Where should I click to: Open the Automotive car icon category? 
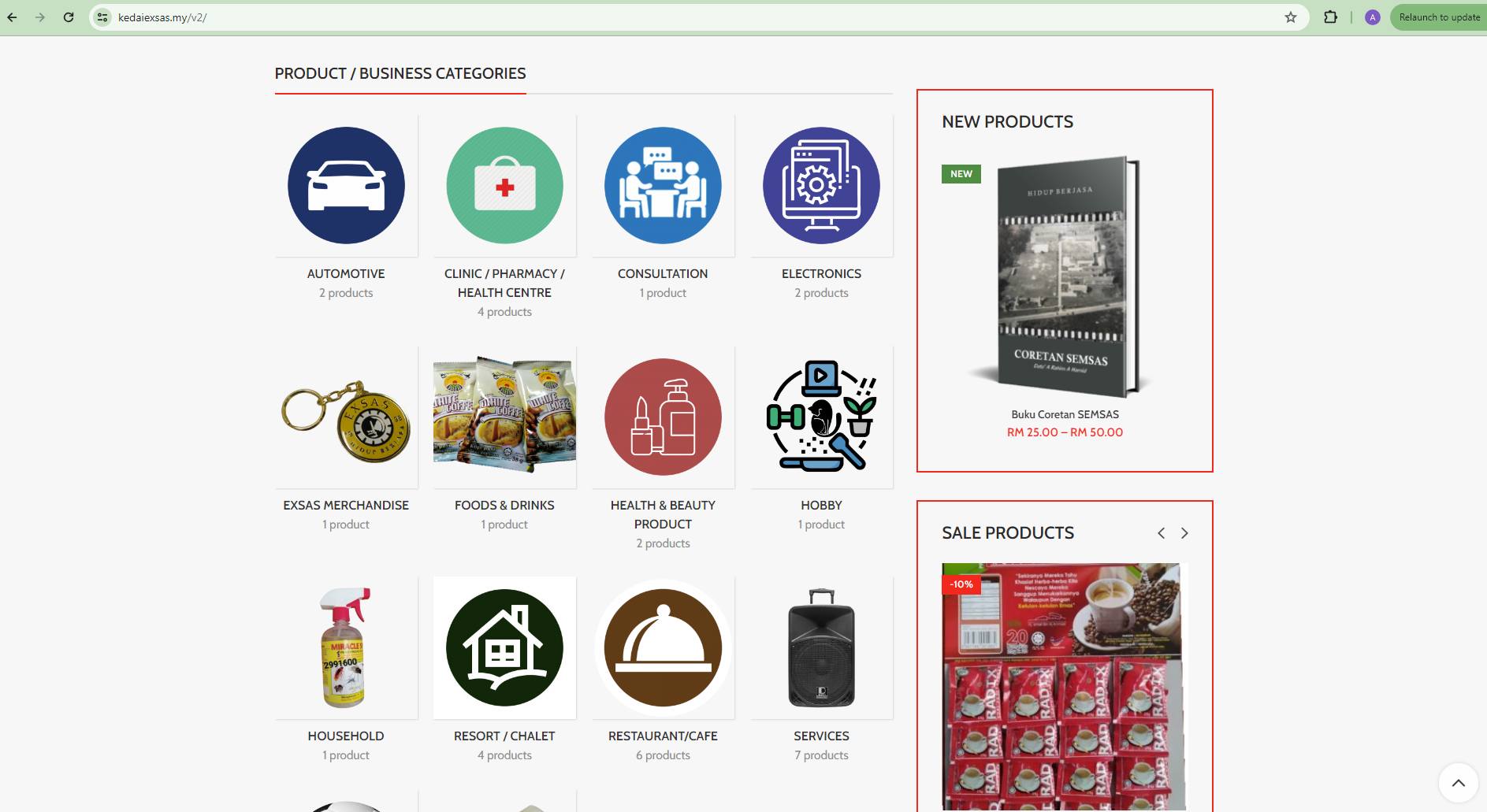pos(346,185)
